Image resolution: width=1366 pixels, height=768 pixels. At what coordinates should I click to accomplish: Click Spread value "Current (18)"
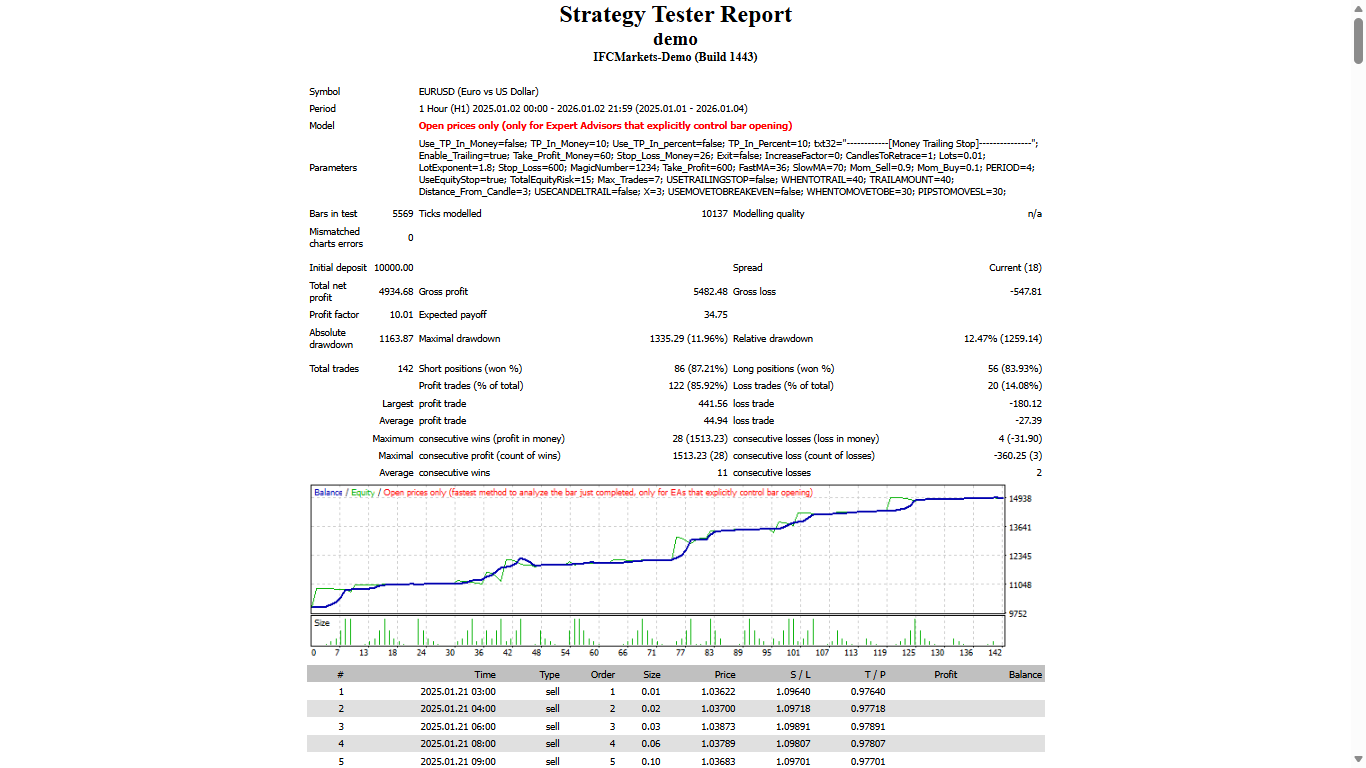tap(1015, 268)
